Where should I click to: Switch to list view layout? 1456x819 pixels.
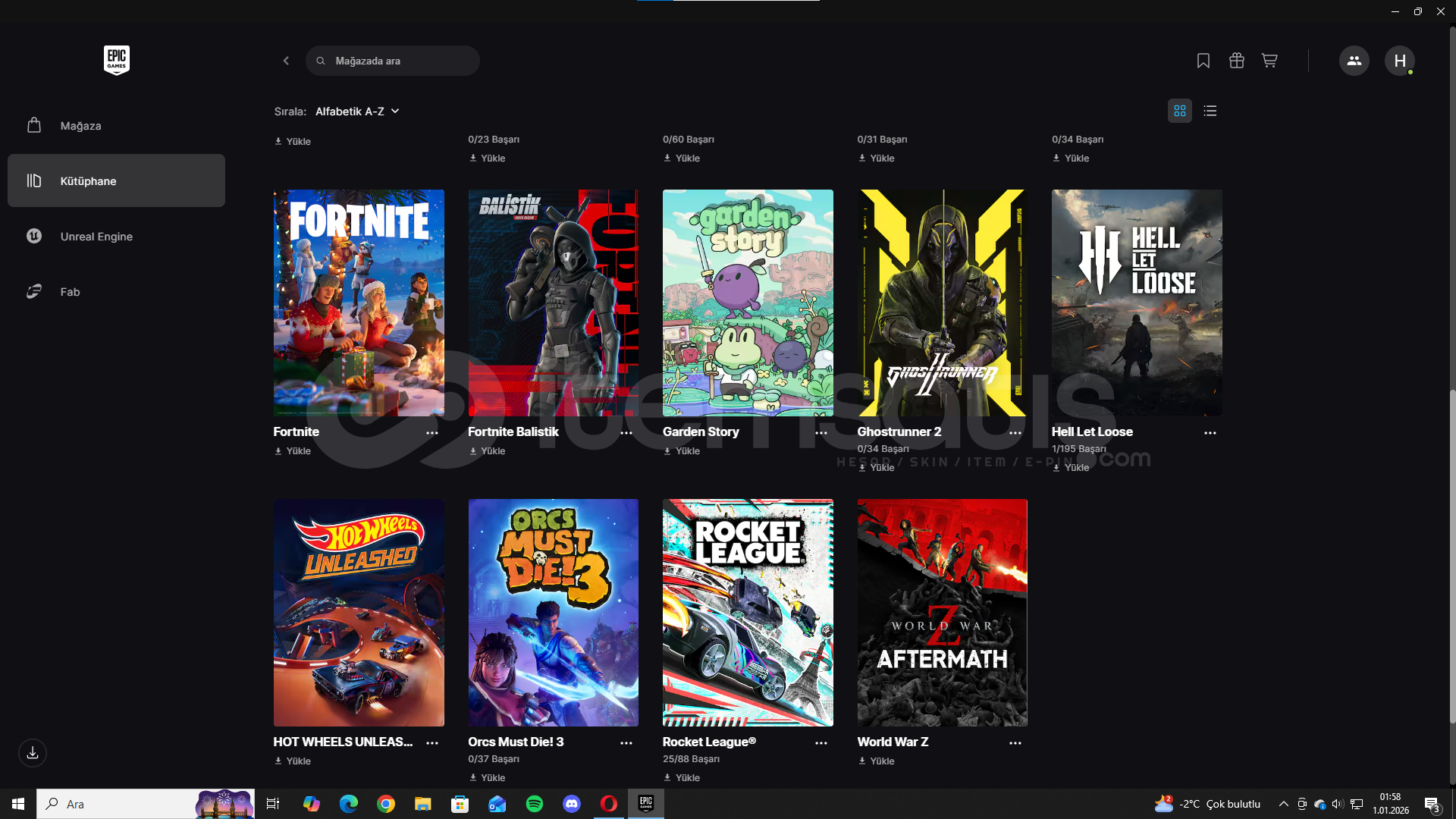pyautogui.click(x=1210, y=111)
